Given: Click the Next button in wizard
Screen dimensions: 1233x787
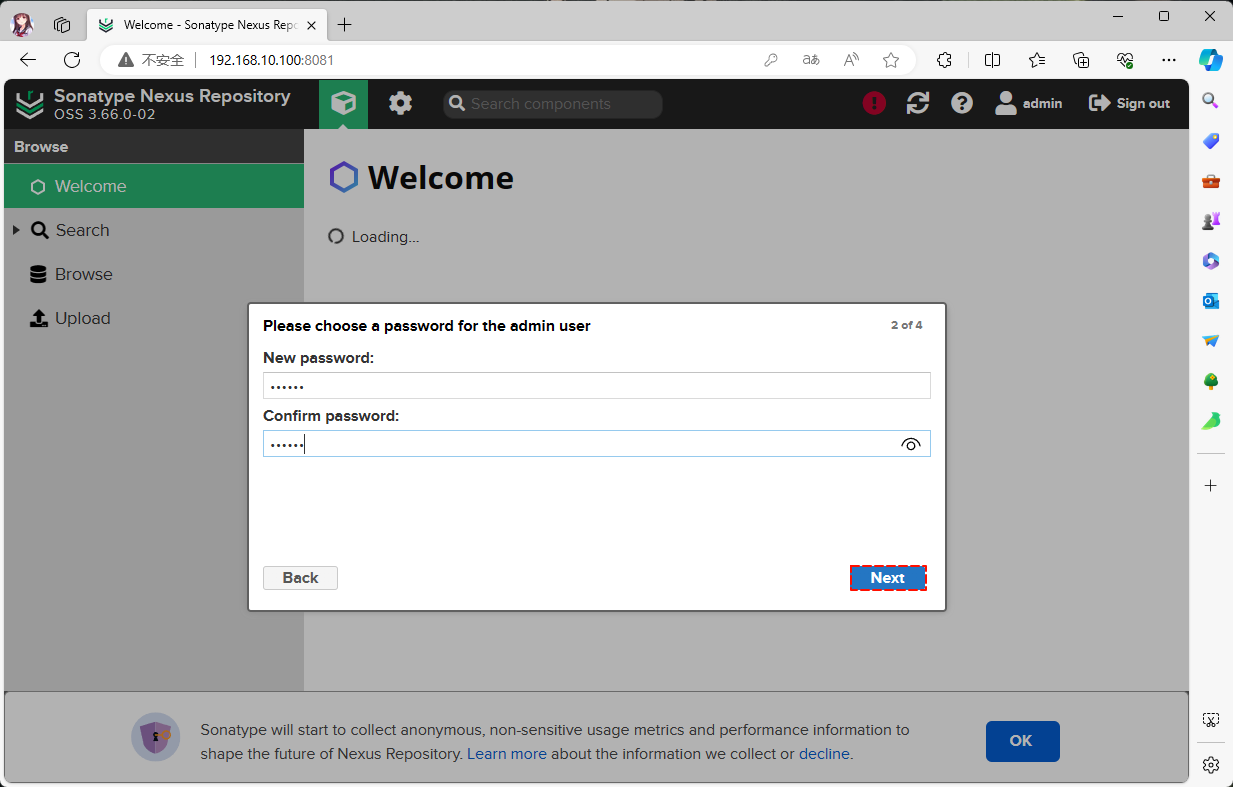Looking at the screenshot, I should [887, 578].
